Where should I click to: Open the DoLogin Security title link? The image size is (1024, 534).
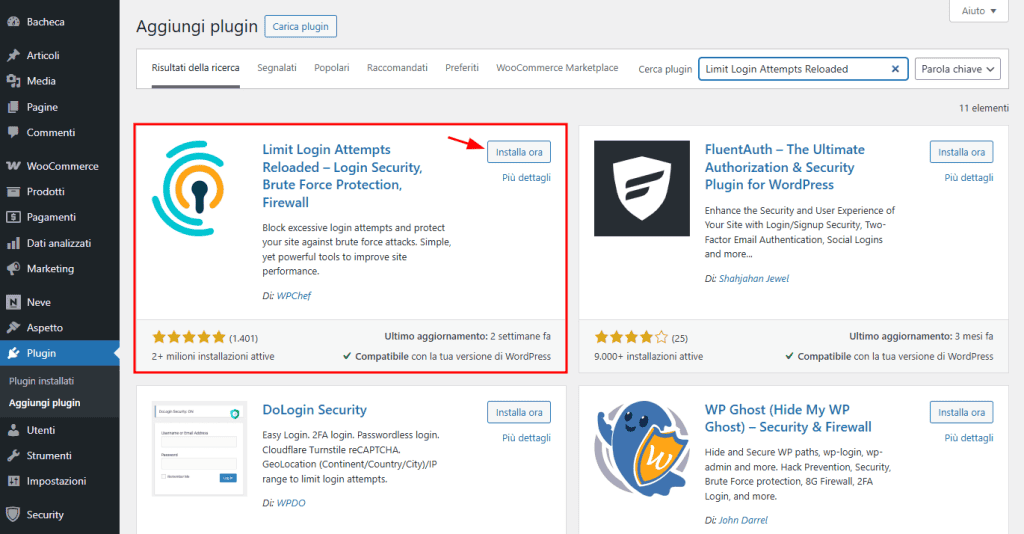[x=314, y=410]
